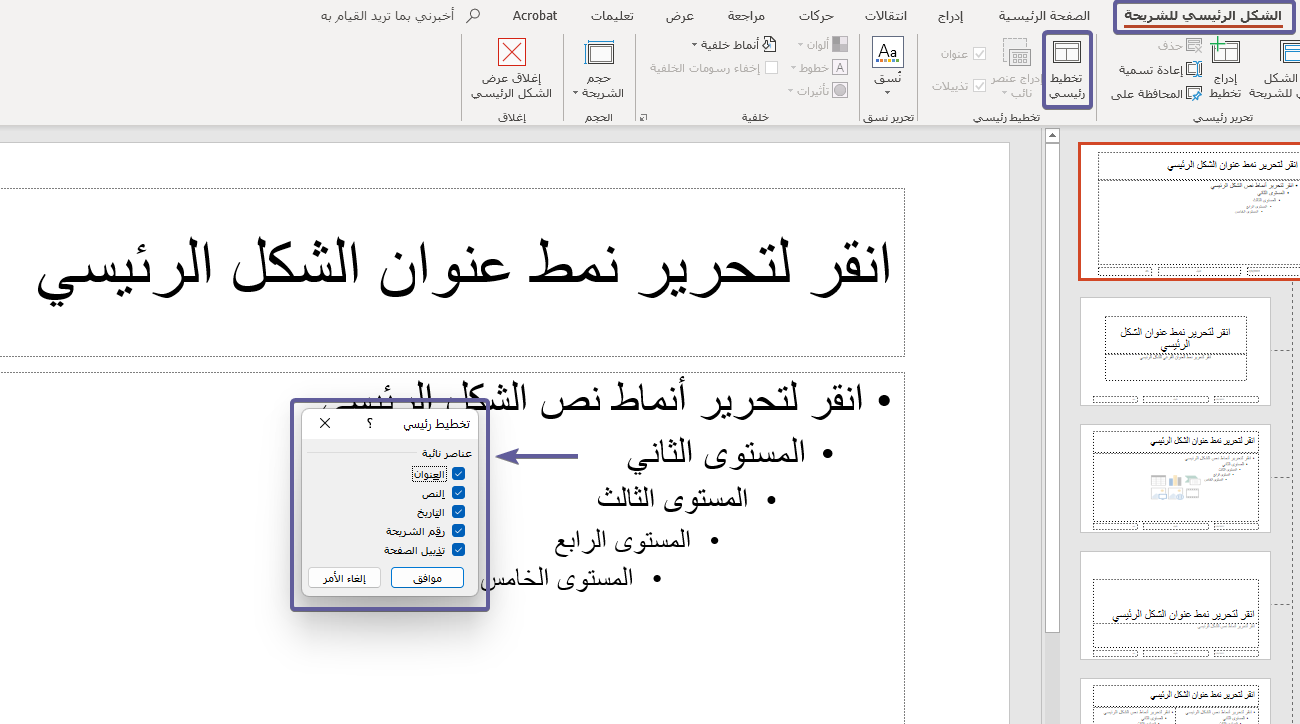Expand the Themes (نسق) dropdown arrow
1300x724 pixels.
tap(888, 92)
